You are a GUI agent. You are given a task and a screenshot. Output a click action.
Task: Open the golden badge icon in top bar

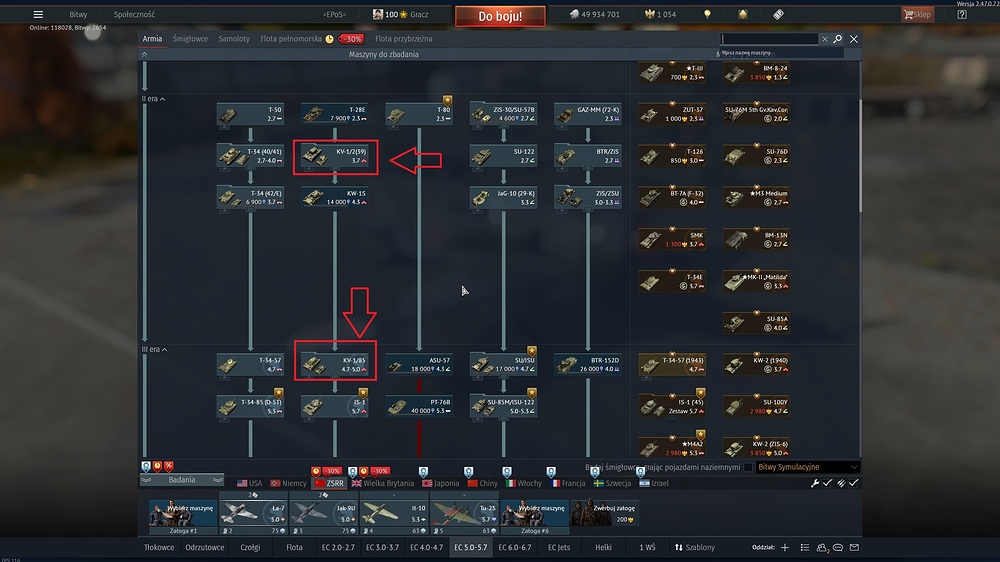743,14
